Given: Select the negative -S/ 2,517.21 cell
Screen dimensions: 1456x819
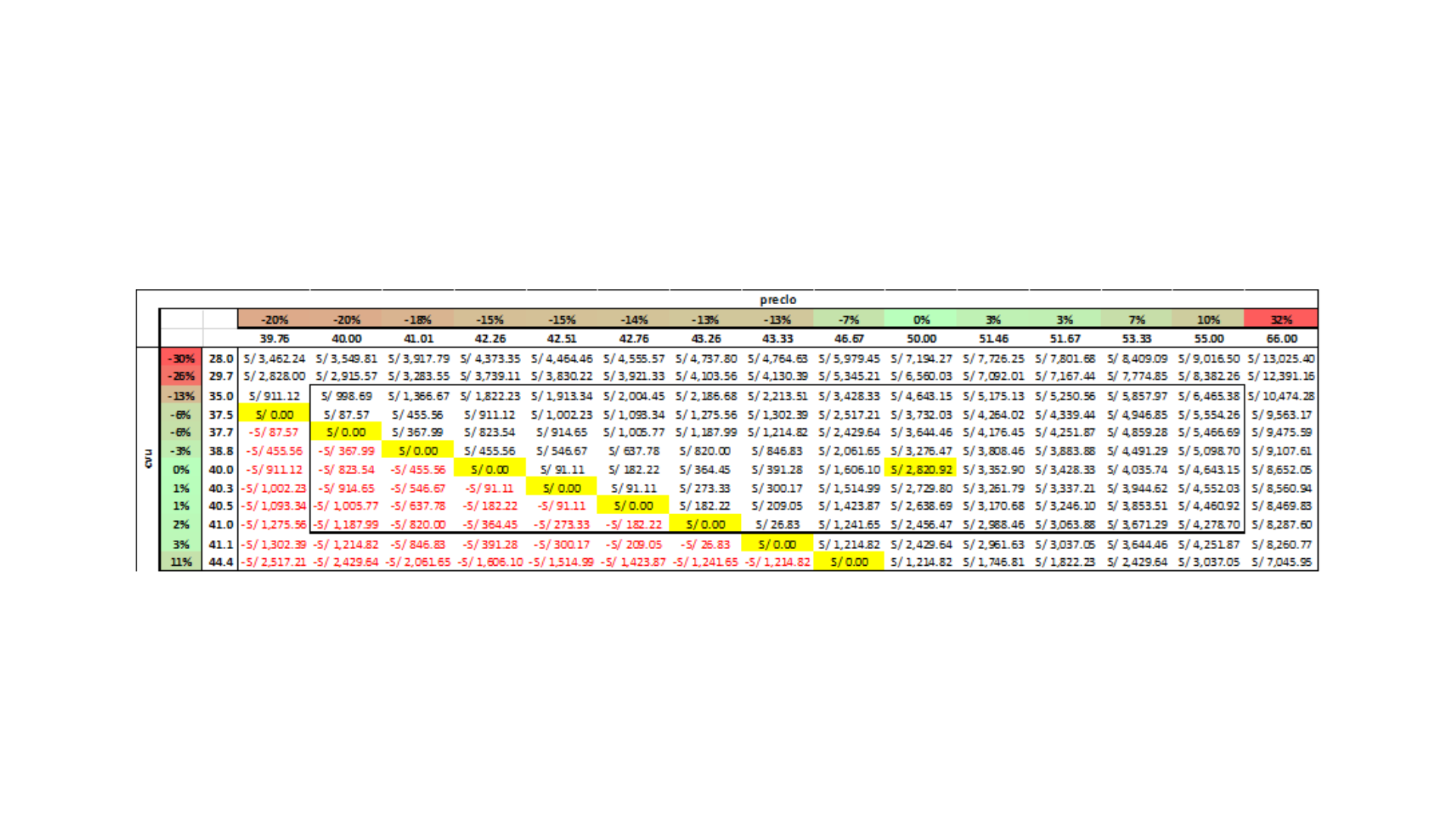Looking at the screenshot, I should [x=274, y=562].
